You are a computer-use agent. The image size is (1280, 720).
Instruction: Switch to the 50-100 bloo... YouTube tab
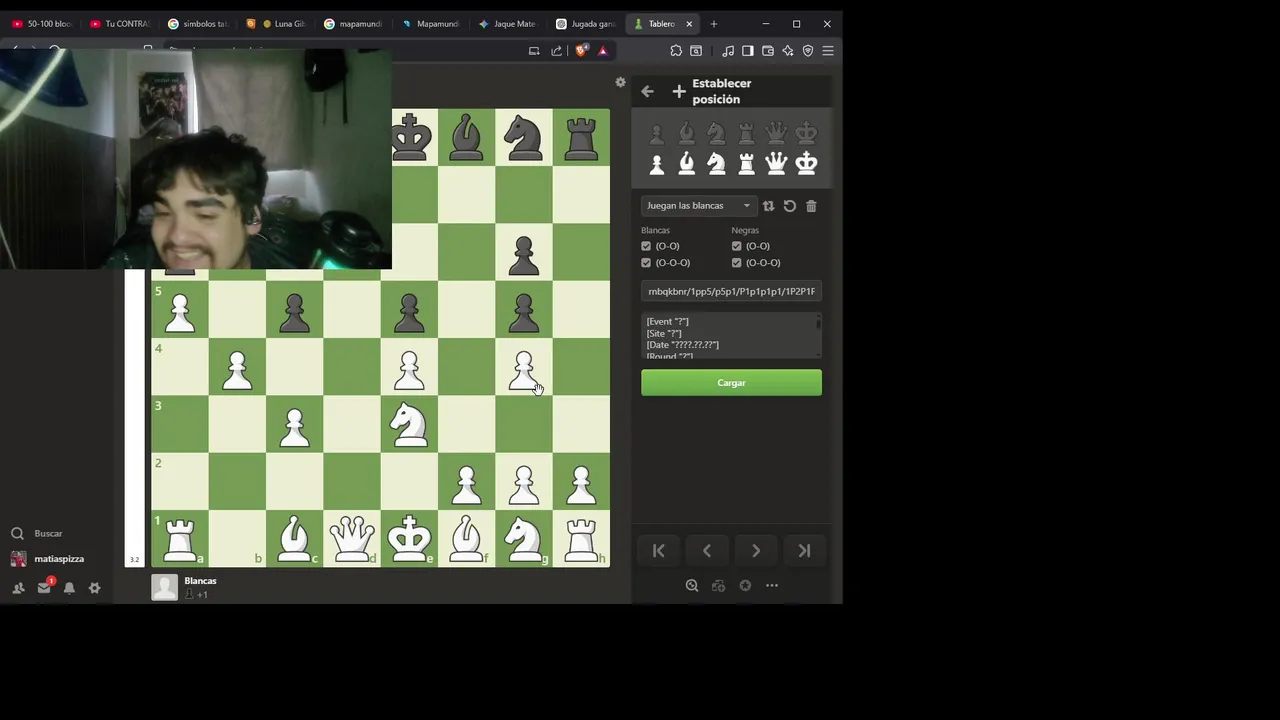pyautogui.click(x=42, y=24)
